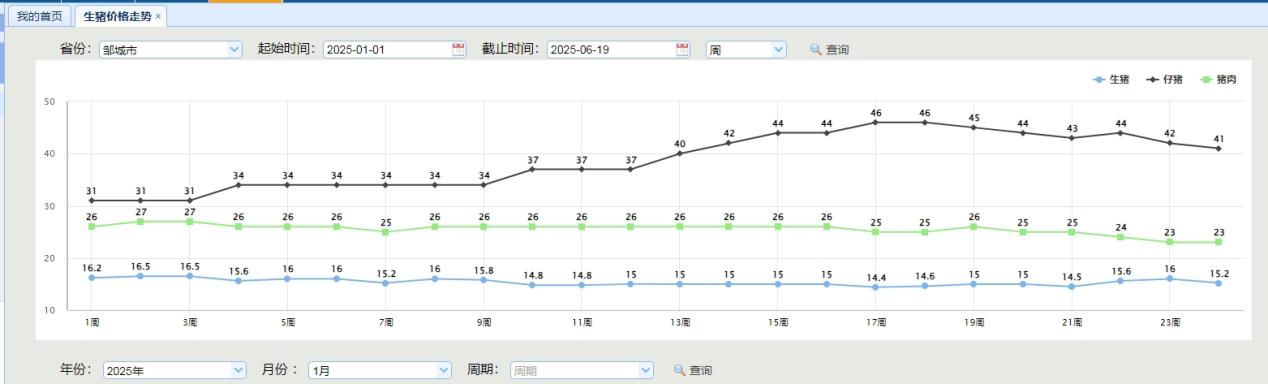Click 查询 next to the date range
This screenshot has height=384, width=1268.
pos(837,49)
